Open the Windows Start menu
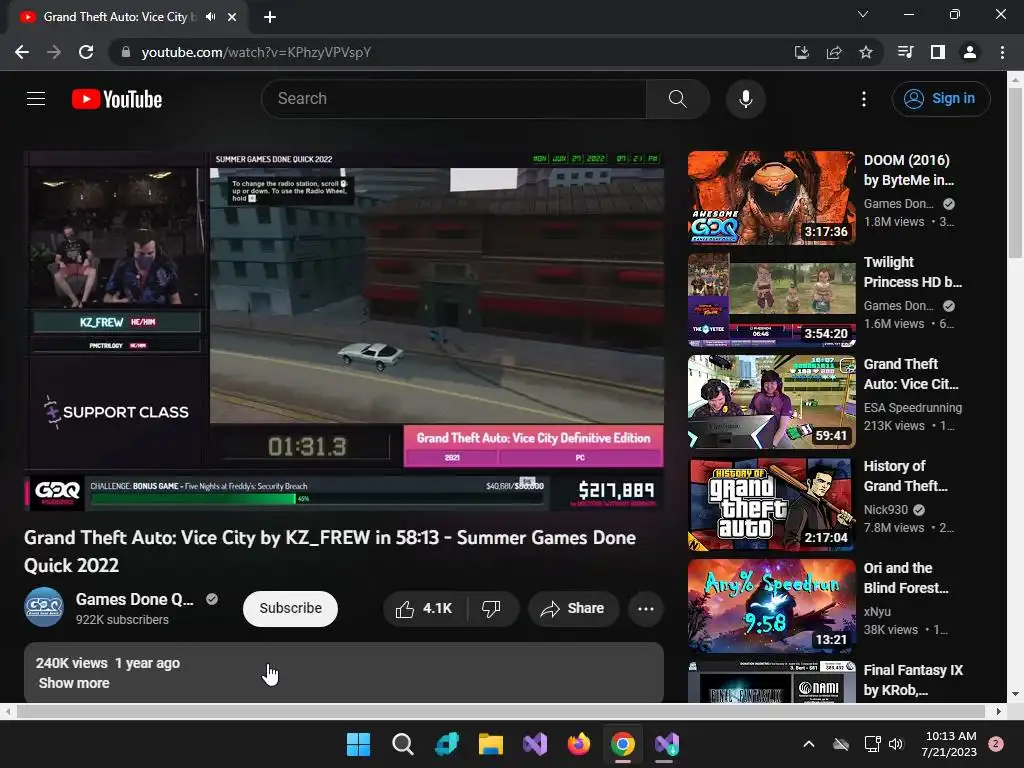Screen dimensions: 1024x768 (x=358, y=744)
